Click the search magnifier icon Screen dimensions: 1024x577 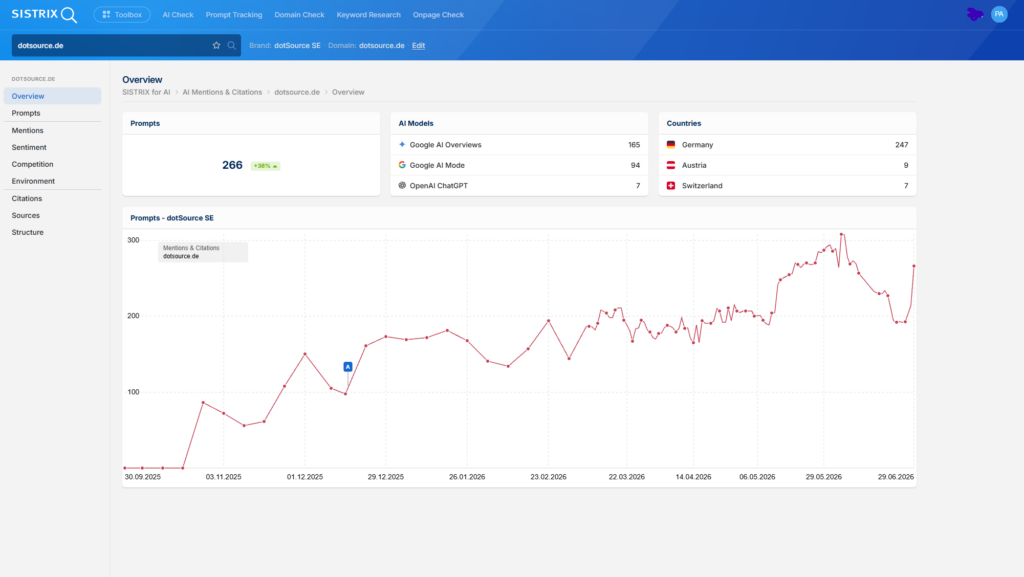(231, 46)
